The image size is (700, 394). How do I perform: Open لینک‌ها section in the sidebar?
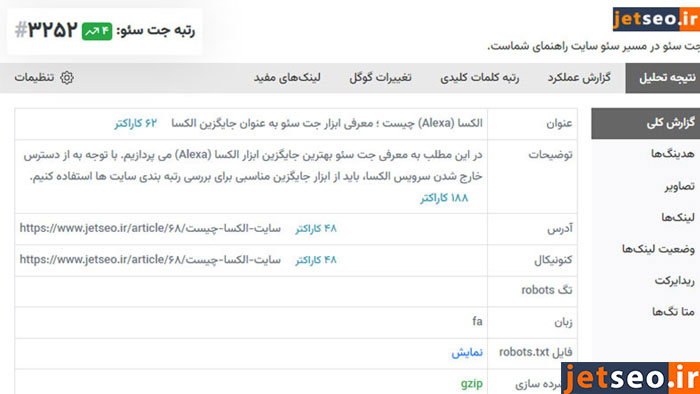click(x=678, y=217)
